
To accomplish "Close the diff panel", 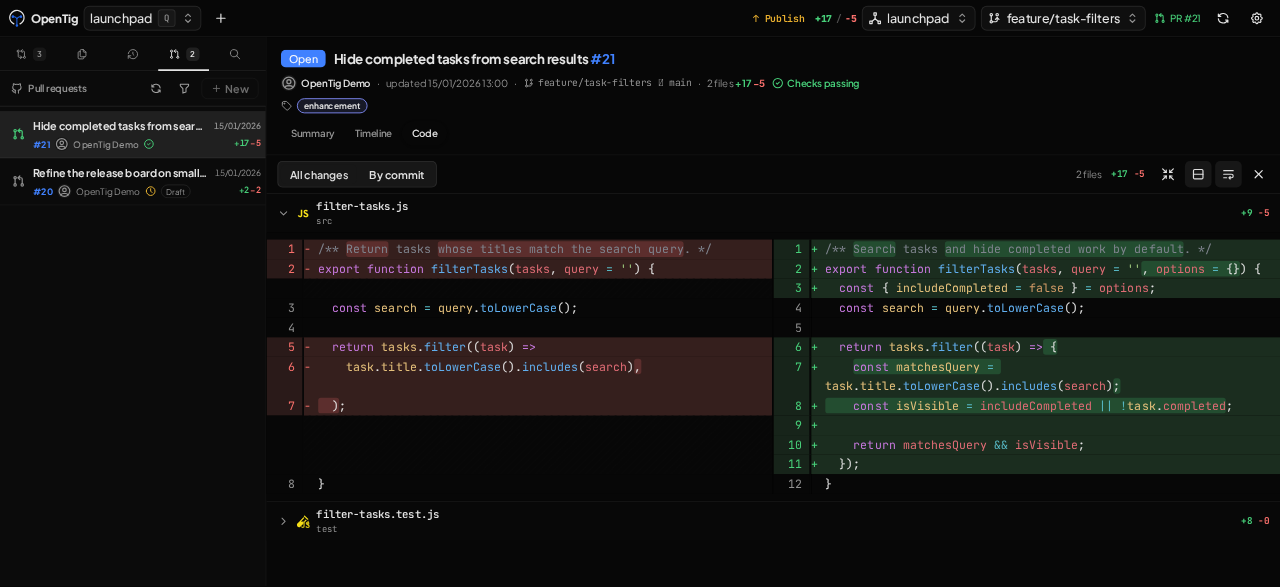I will click(x=1259, y=174).
